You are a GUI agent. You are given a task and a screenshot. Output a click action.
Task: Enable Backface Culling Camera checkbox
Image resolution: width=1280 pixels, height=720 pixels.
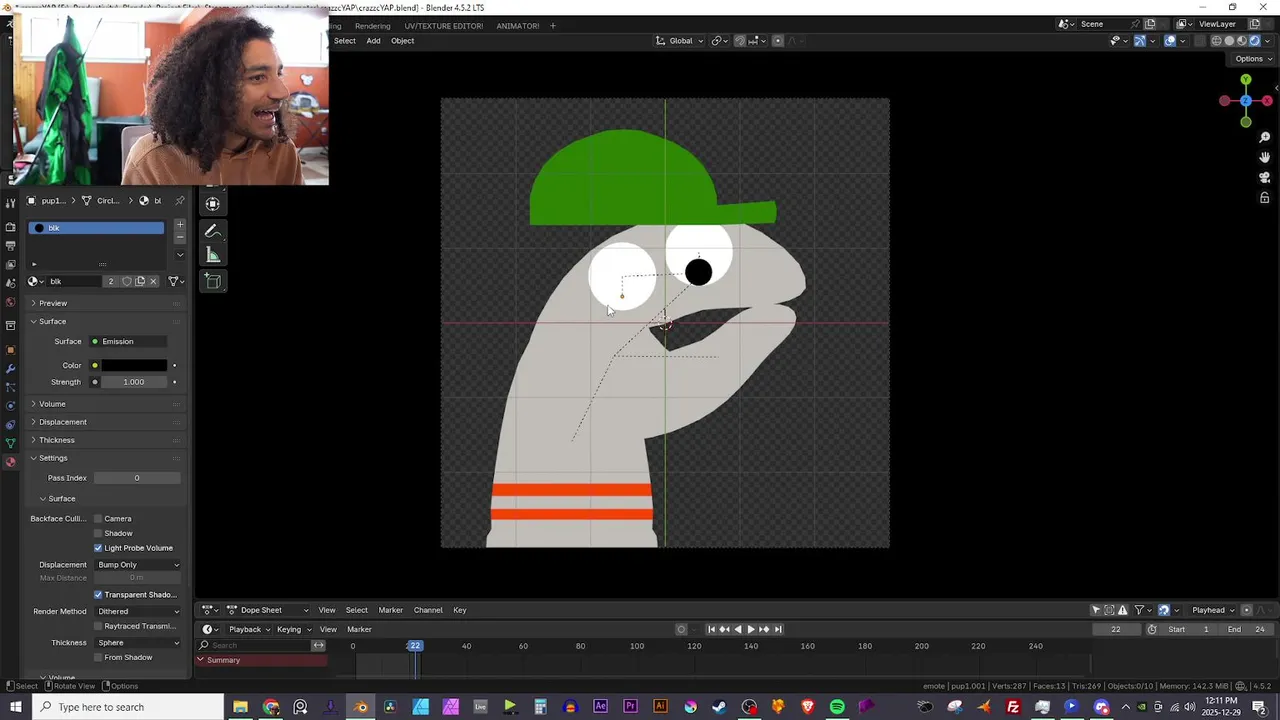[x=98, y=519]
